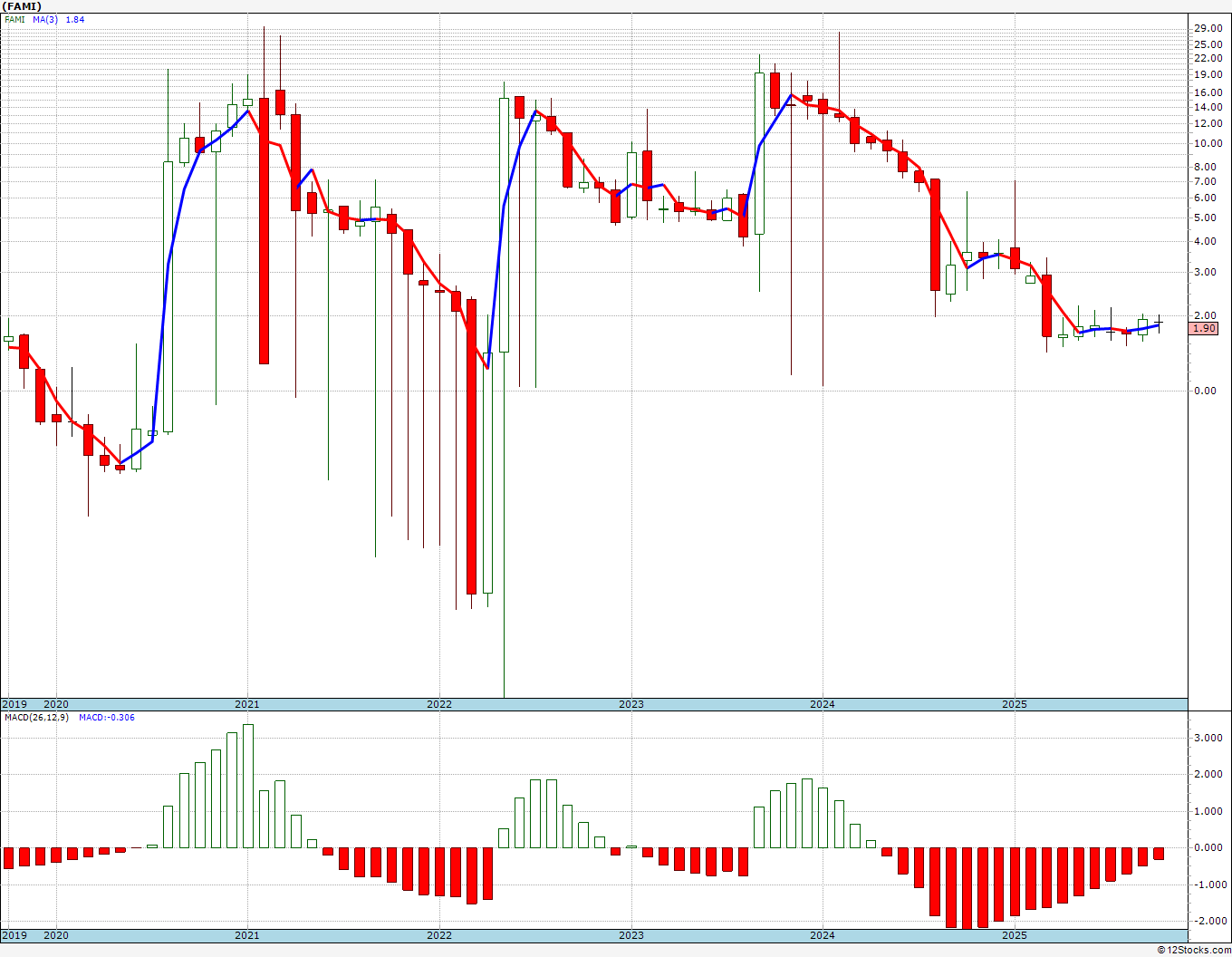The height and width of the screenshot is (957, 1232).
Task: Click 2023 on the MACD panel time axis
Action: click(631, 935)
